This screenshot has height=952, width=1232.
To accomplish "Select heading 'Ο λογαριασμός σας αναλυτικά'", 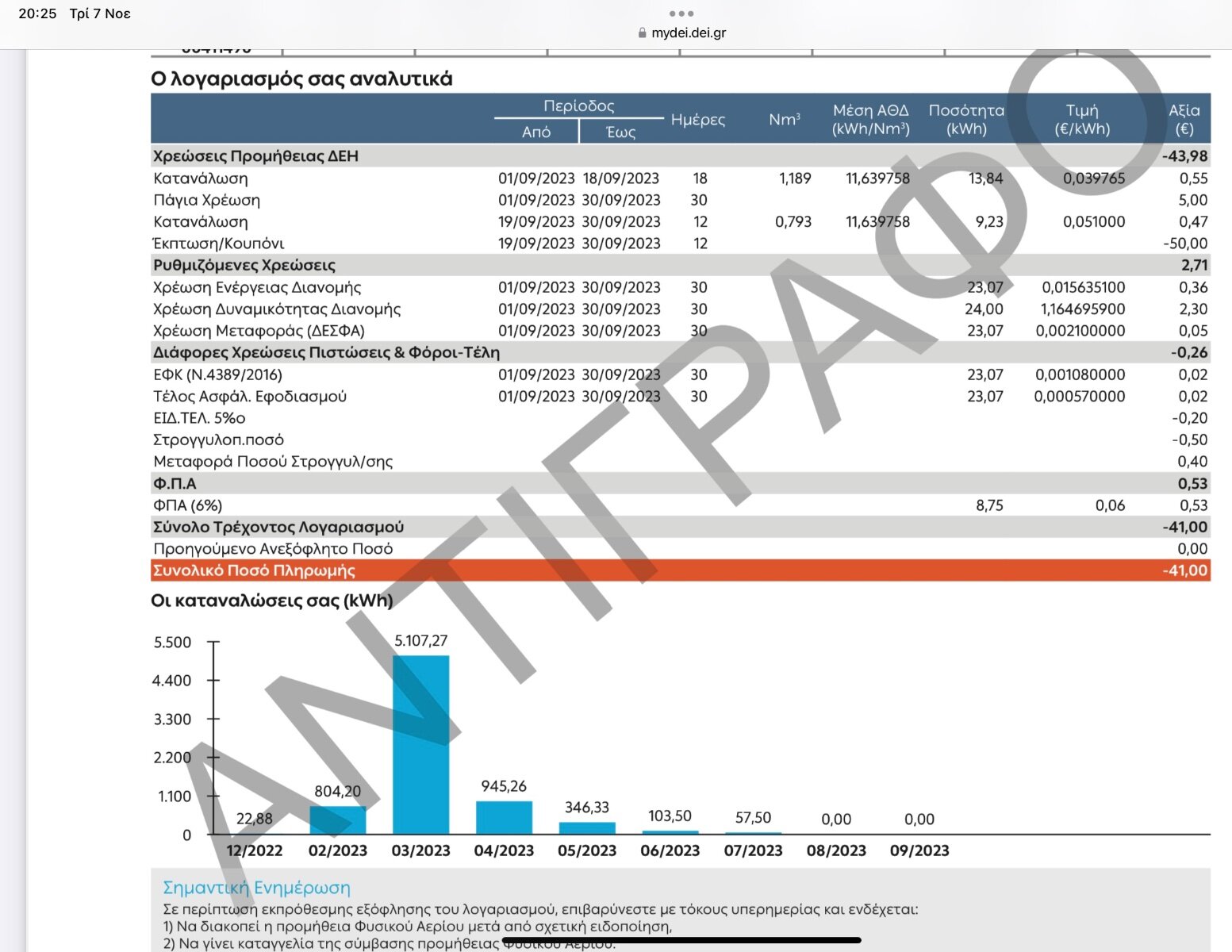I will tap(301, 79).
